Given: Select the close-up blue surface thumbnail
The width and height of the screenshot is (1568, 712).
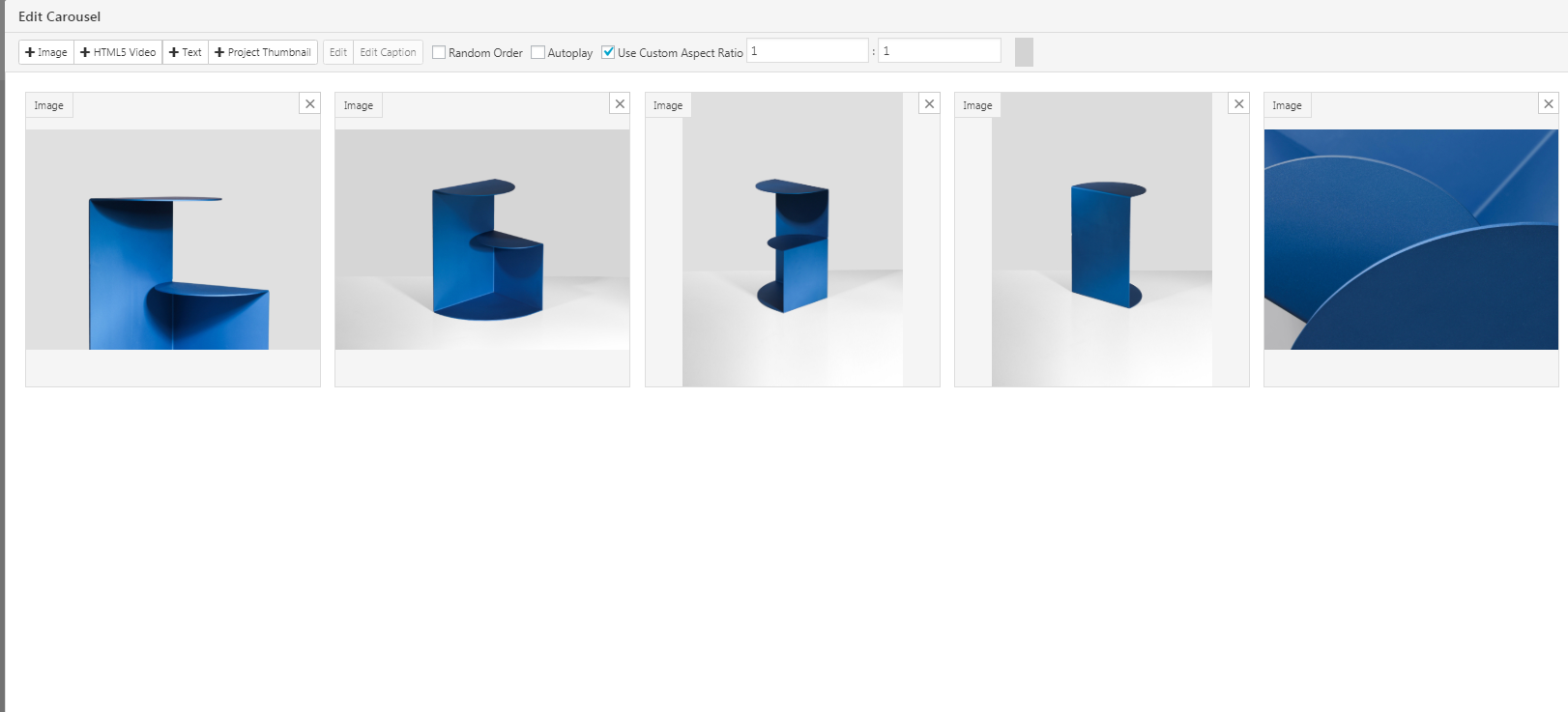Looking at the screenshot, I should pyautogui.click(x=1410, y=240).
